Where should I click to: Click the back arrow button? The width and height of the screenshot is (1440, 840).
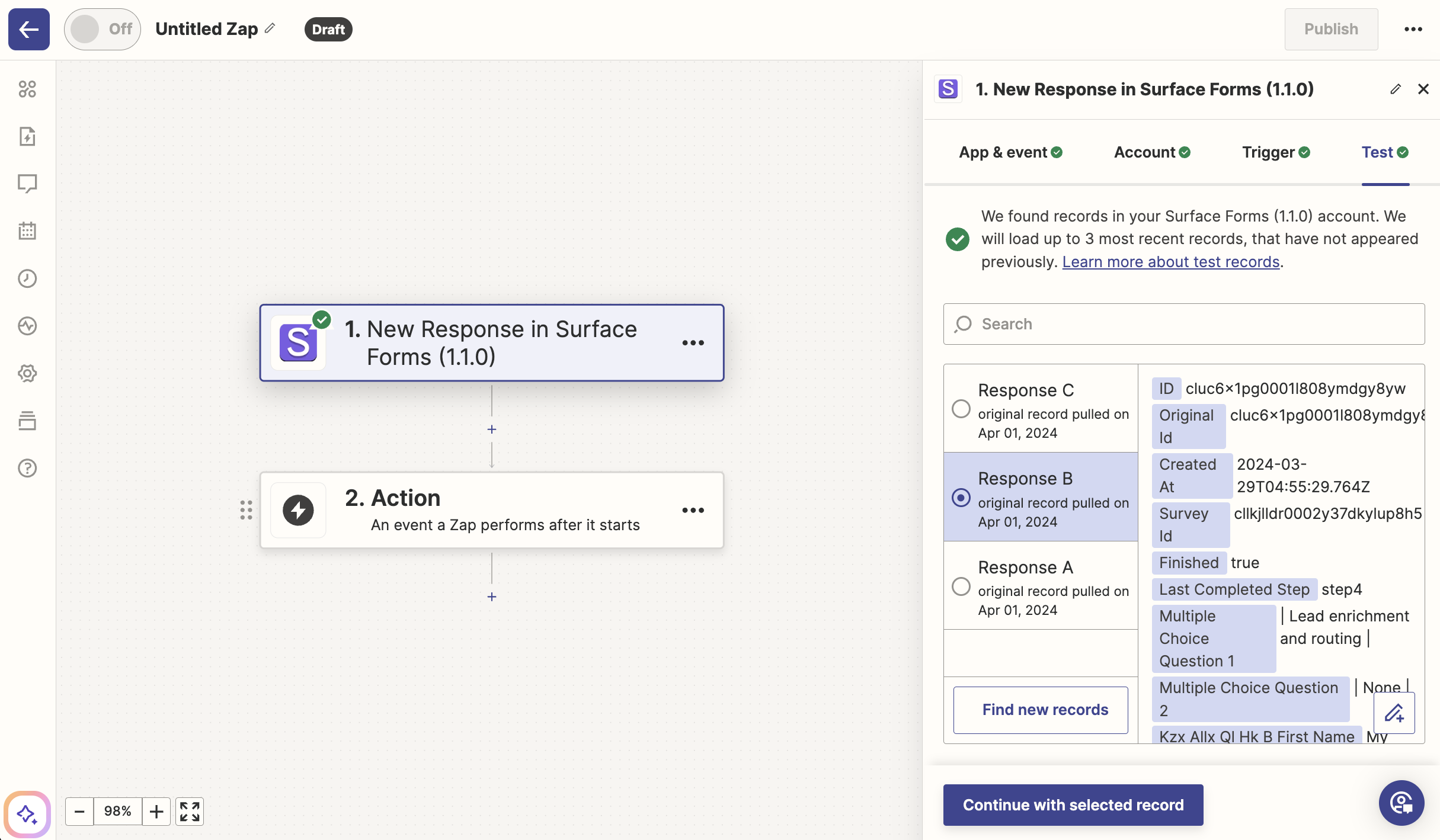28,29
